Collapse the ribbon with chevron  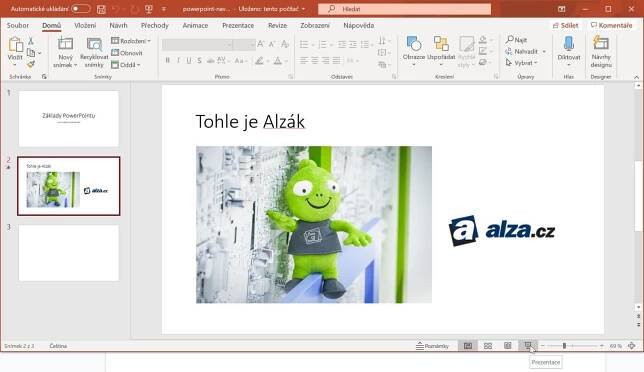(636, 77)
